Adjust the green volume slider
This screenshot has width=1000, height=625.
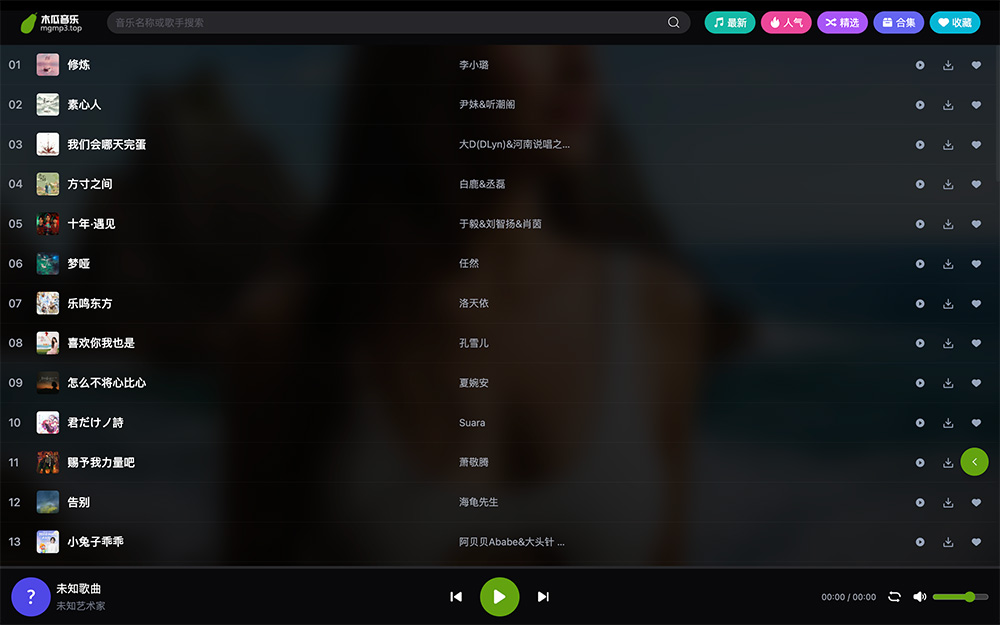960,597
